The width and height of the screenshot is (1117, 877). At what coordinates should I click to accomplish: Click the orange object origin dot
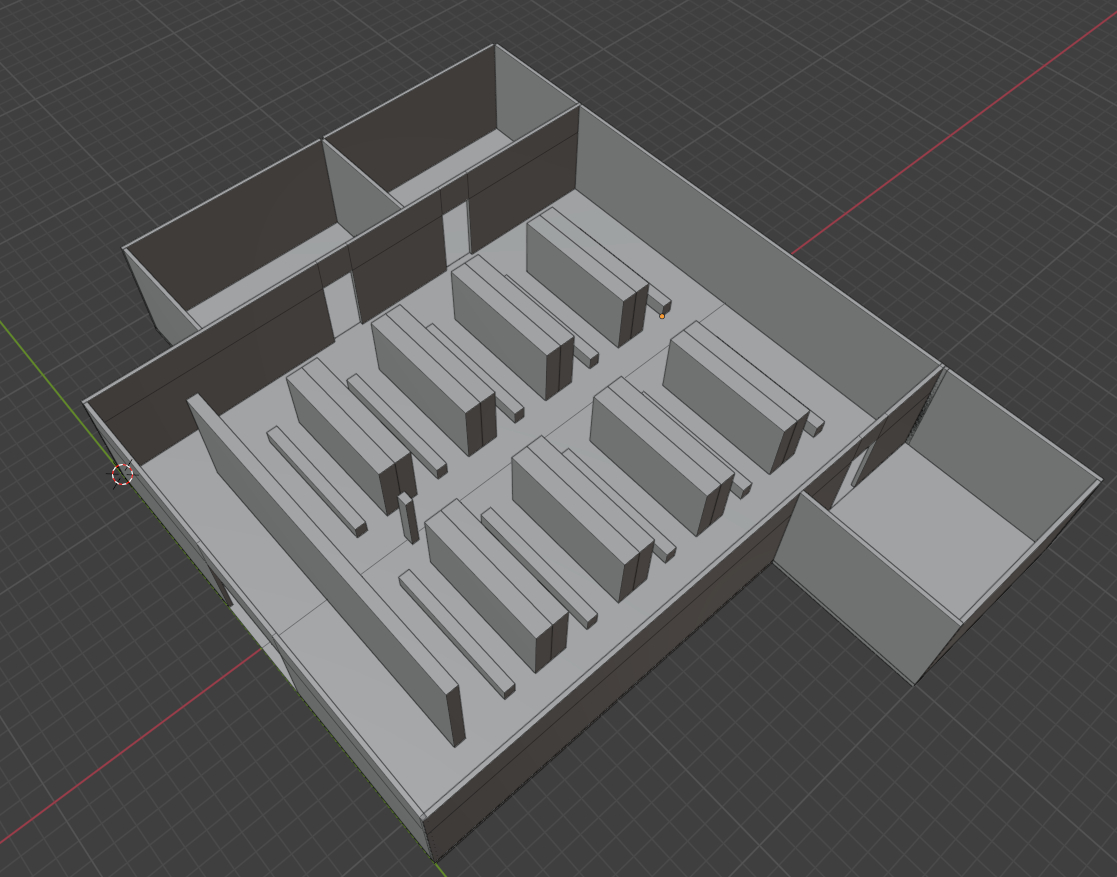(662, 316)
